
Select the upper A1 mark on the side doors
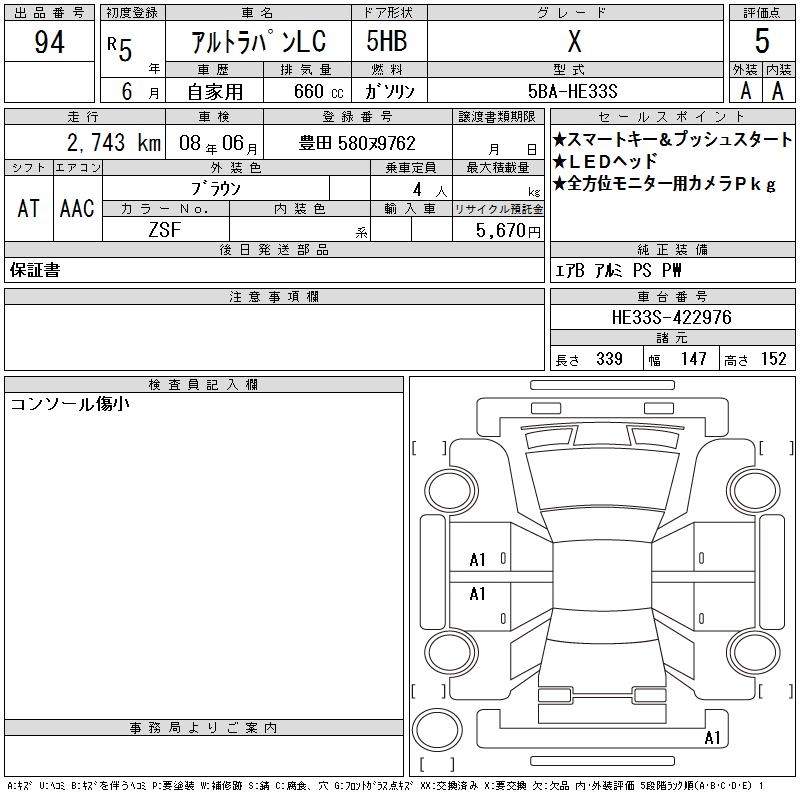tap(478, 560)
